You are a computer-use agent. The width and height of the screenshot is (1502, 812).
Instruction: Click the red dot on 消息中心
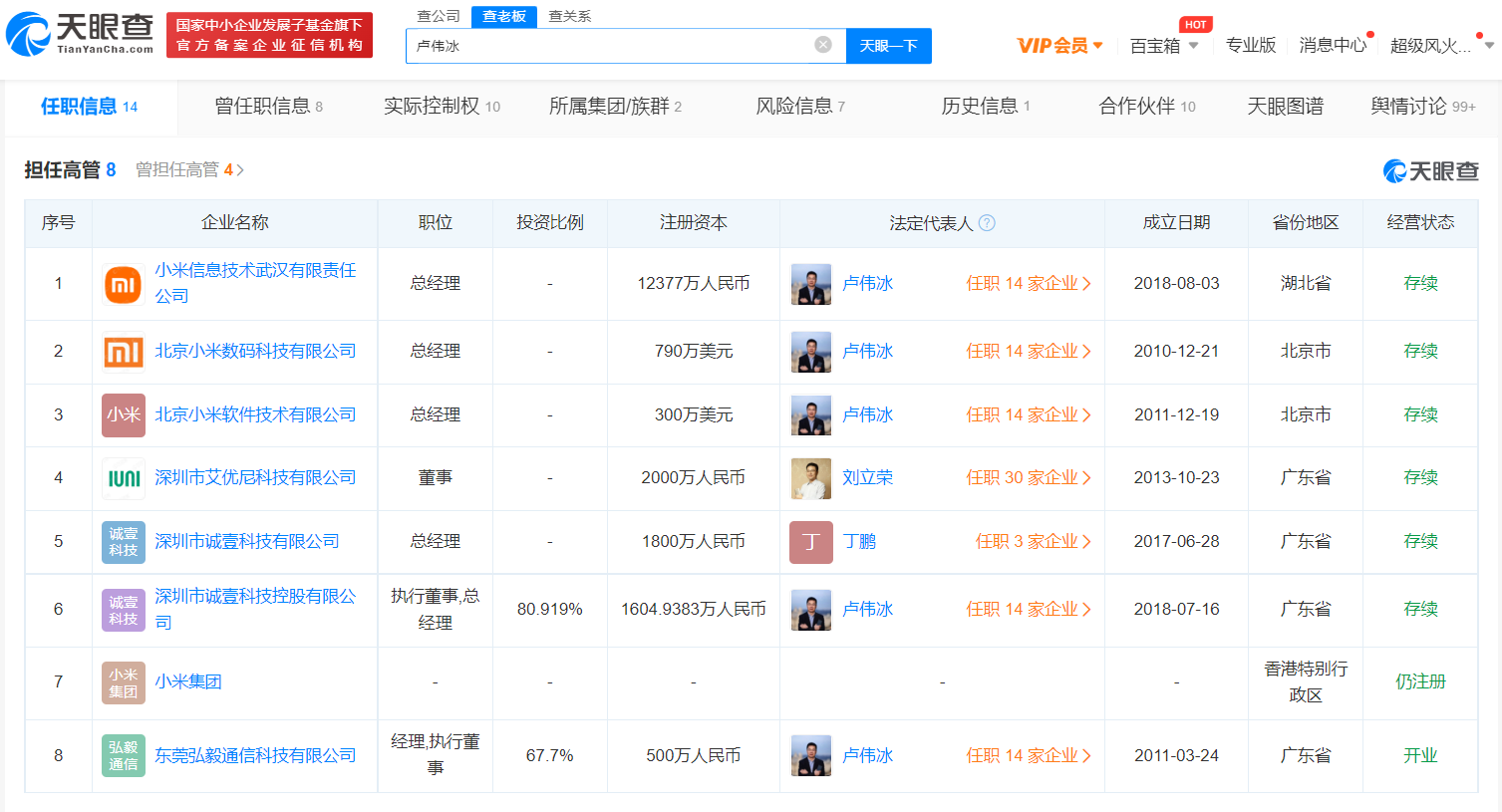tap(1370, 36)
